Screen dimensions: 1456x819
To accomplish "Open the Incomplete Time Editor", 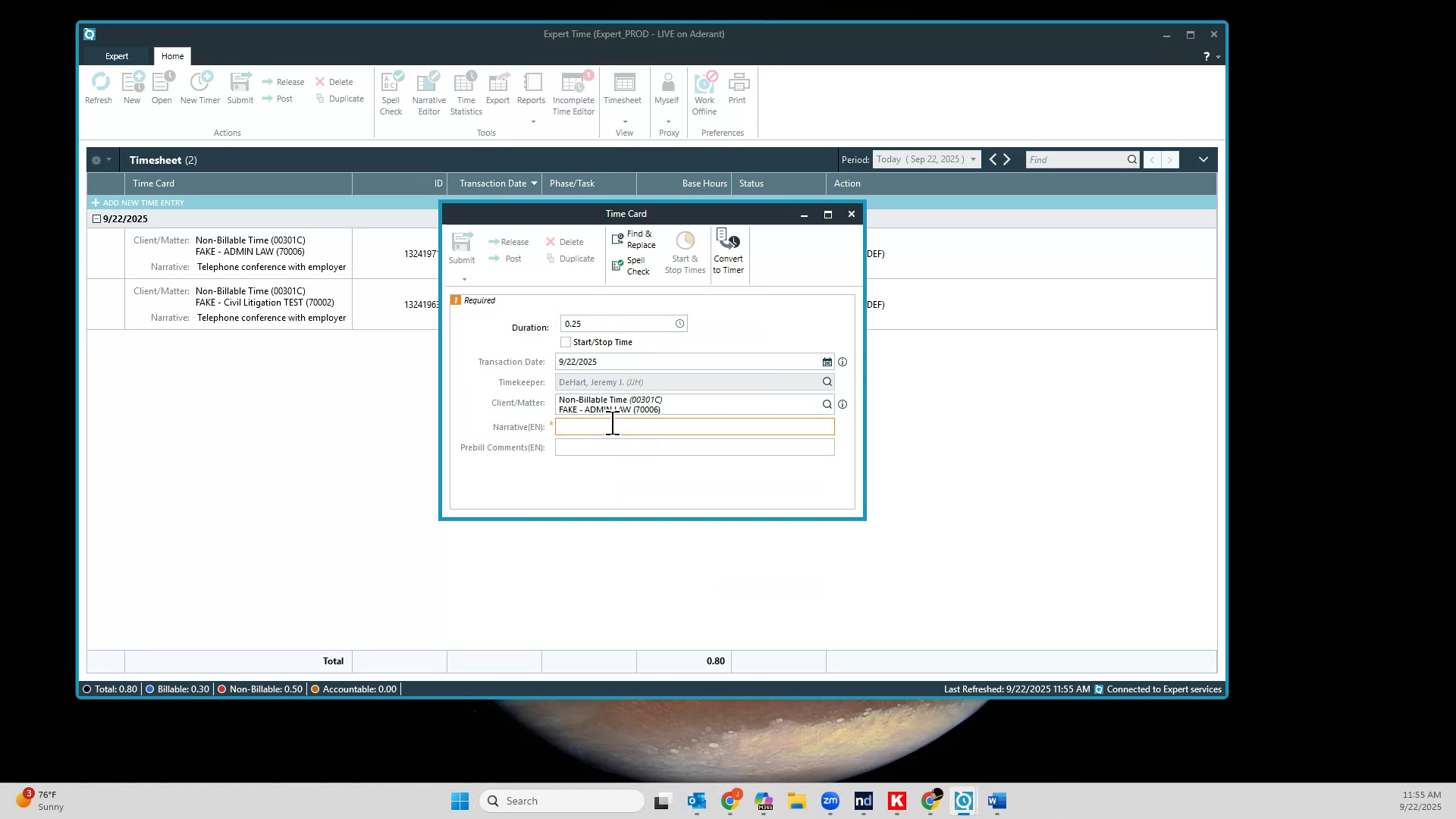I will click(573, 91).
